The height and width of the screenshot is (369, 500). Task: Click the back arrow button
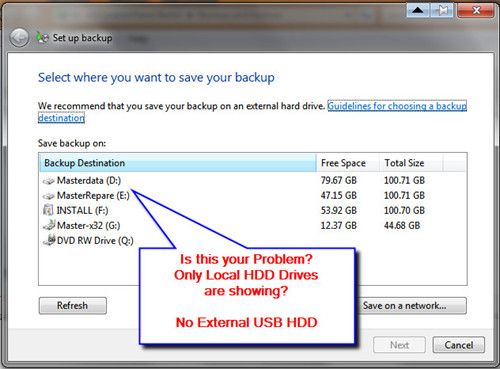pyautogui.click(x=19, y=38)
